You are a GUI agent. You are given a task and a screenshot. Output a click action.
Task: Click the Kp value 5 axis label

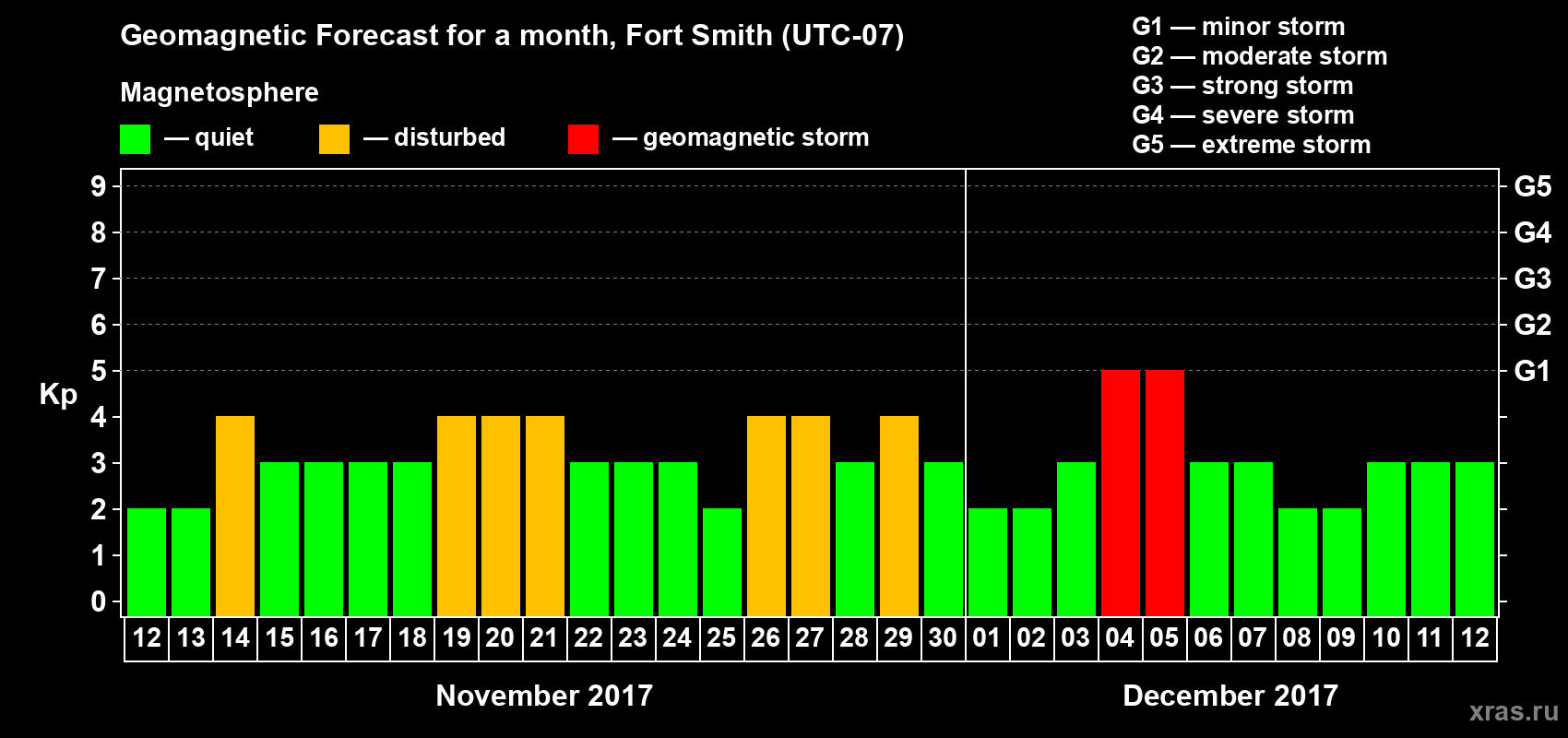(x=99, y=371)
